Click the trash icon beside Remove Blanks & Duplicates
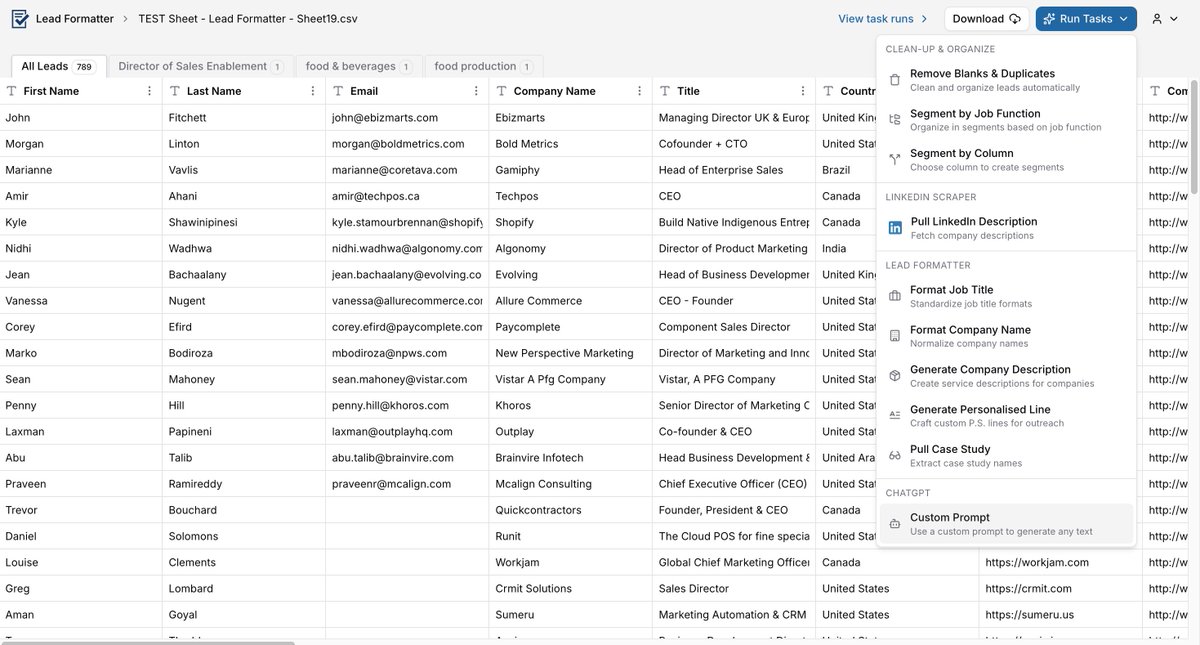Screen dimensions: 1200x645 click(x=895, y=80)
